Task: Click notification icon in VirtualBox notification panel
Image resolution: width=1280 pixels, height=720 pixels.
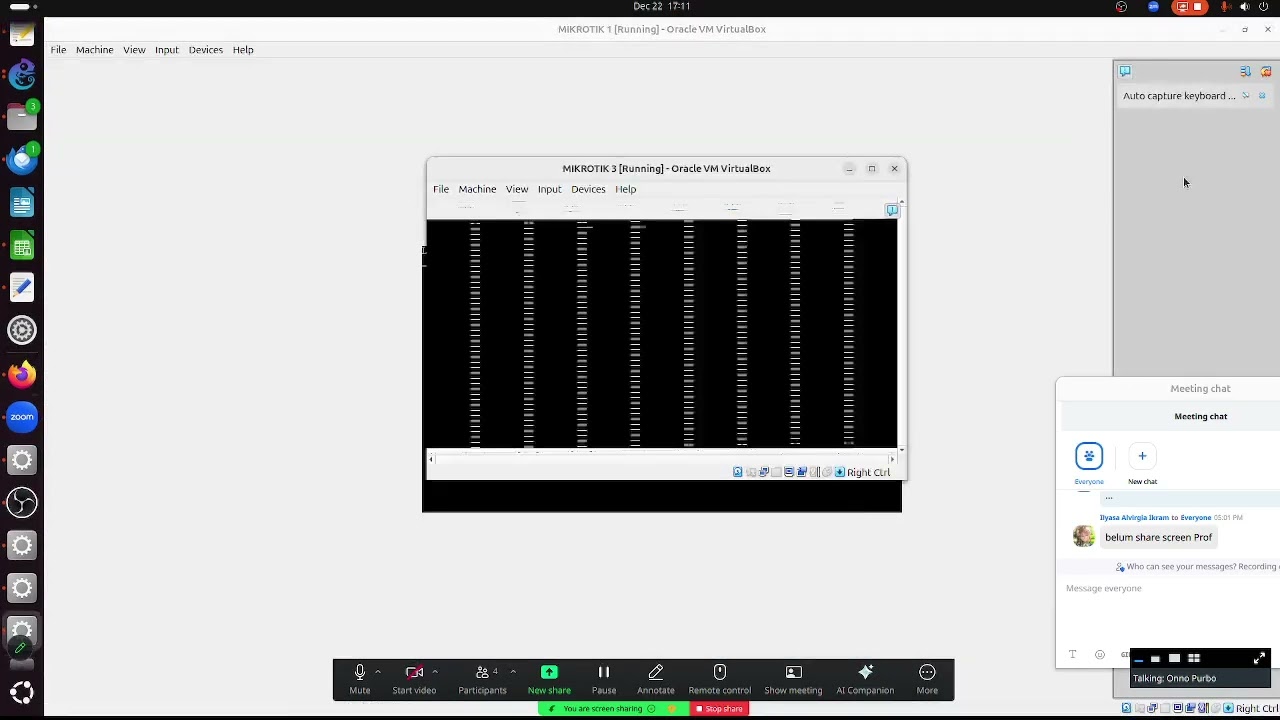Action: coord(1125,71)
